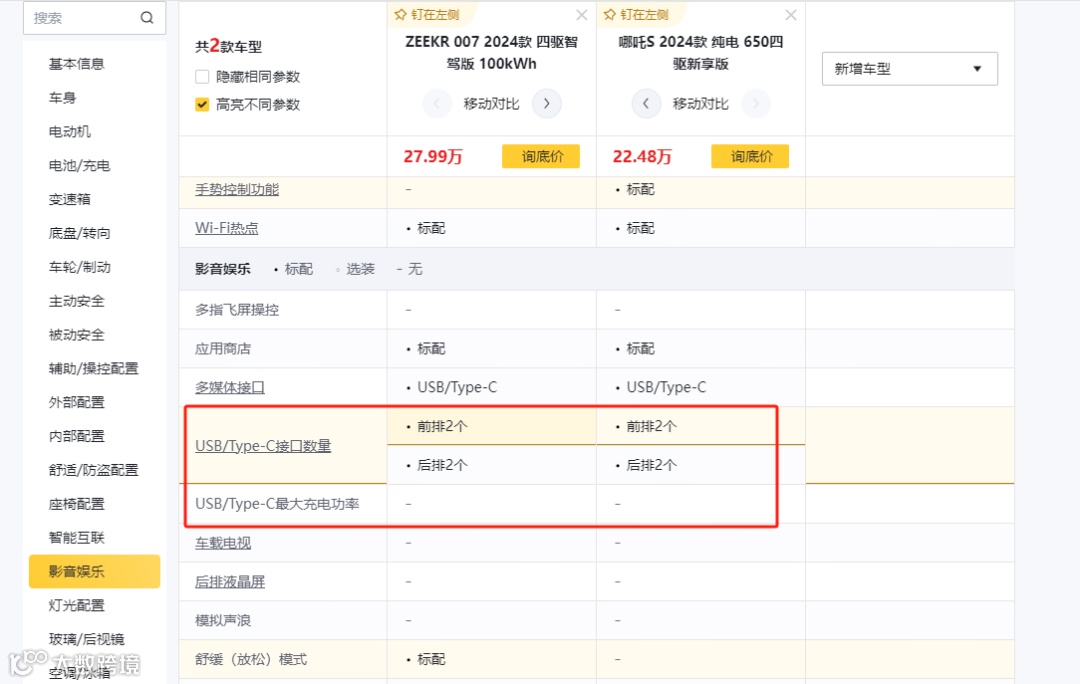Go to 电动机 section

[x=70, y=132]
